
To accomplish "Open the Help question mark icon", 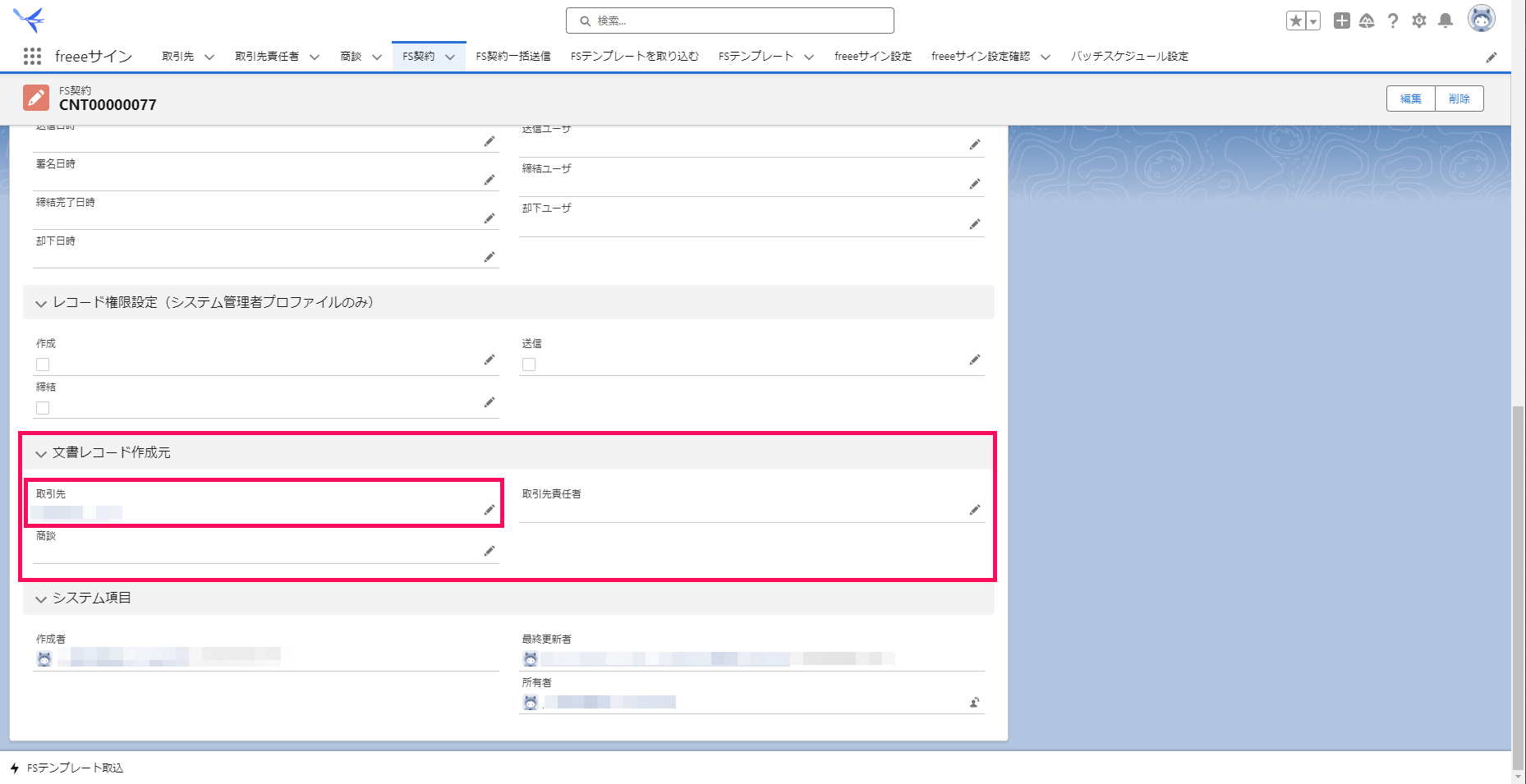I will coord(1393,21).
